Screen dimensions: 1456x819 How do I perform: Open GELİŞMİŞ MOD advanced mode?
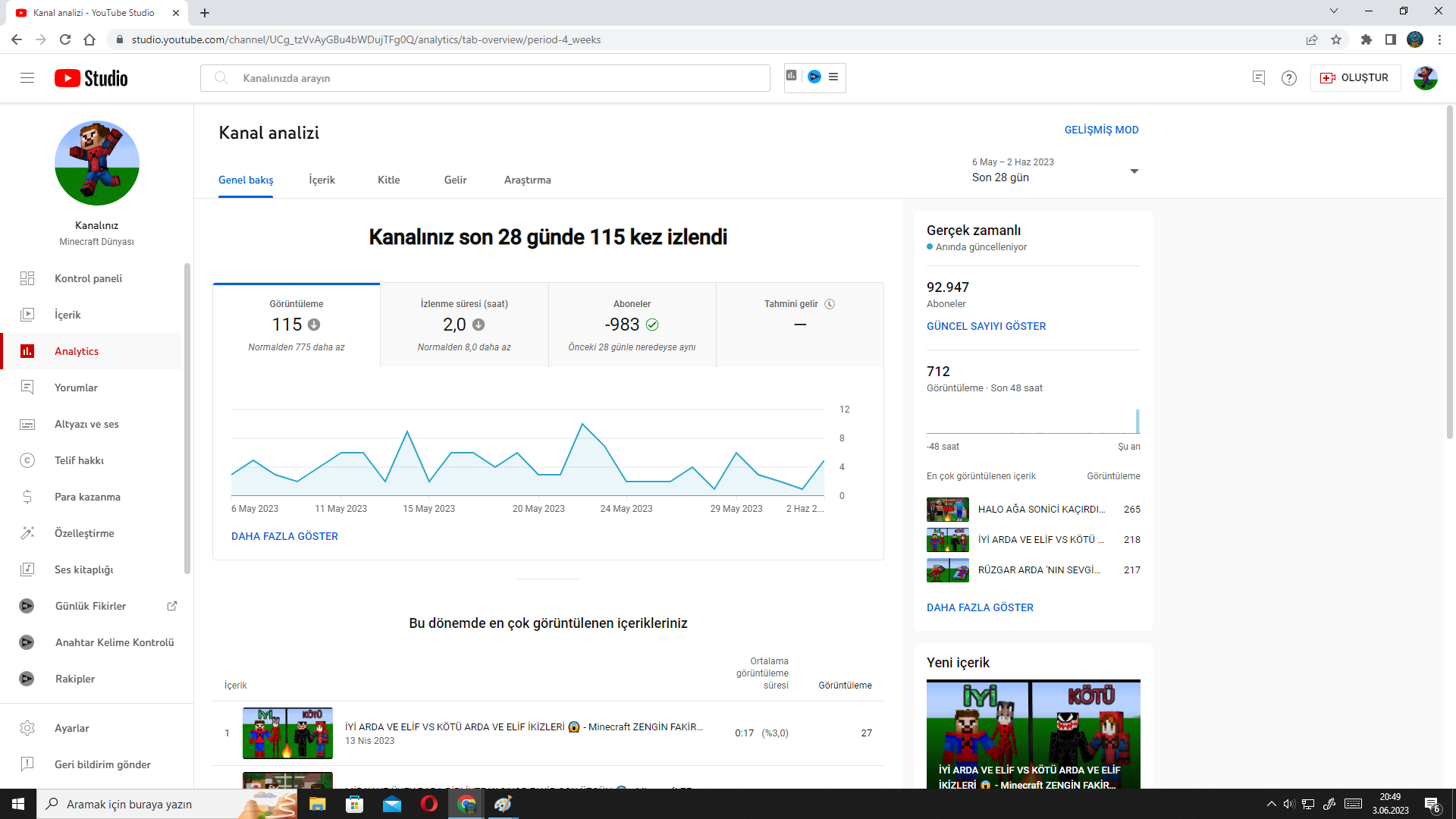pos(1101,130)
